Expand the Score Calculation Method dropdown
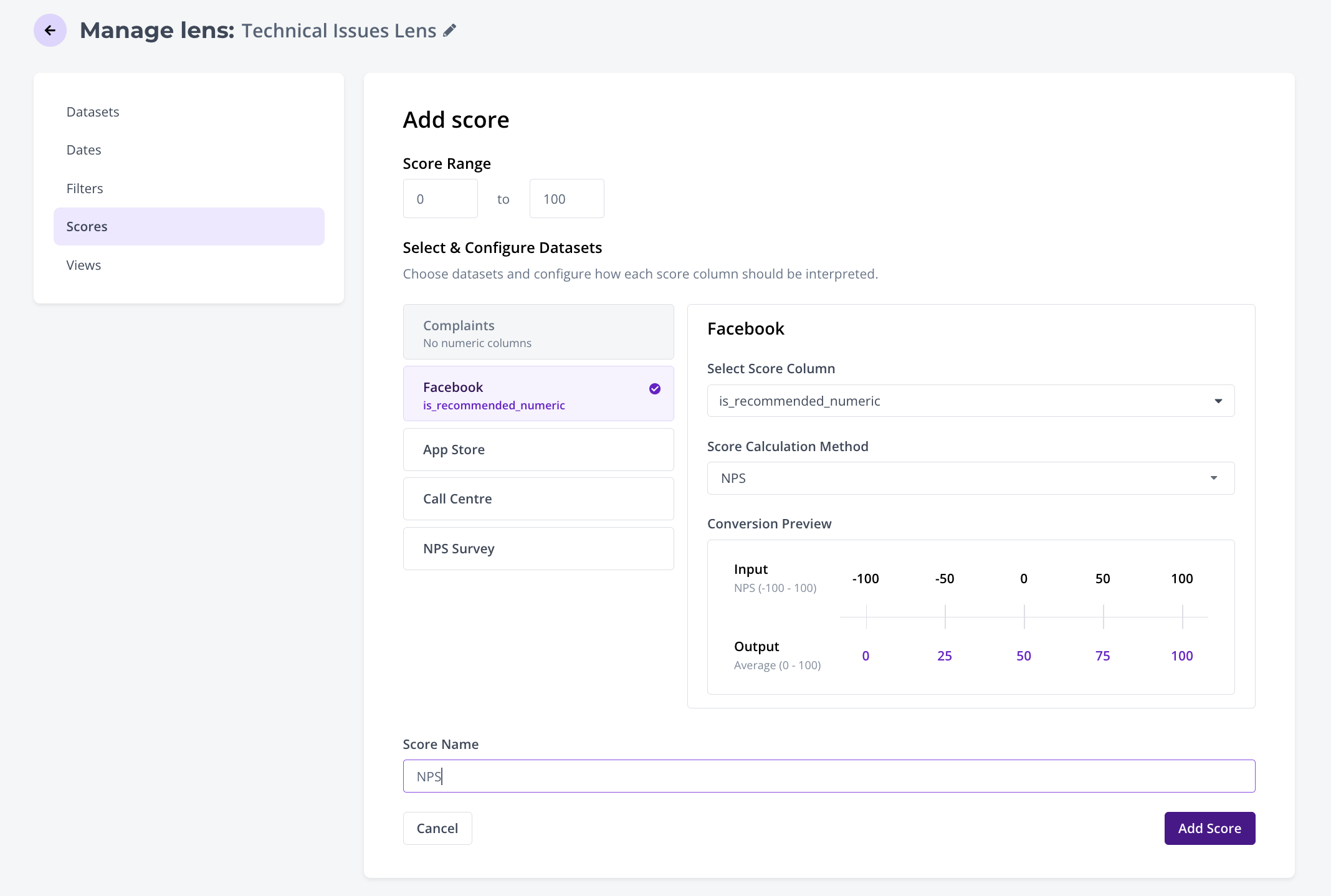The height and width of the screenshot is (896, 1331). click(970, 478)
